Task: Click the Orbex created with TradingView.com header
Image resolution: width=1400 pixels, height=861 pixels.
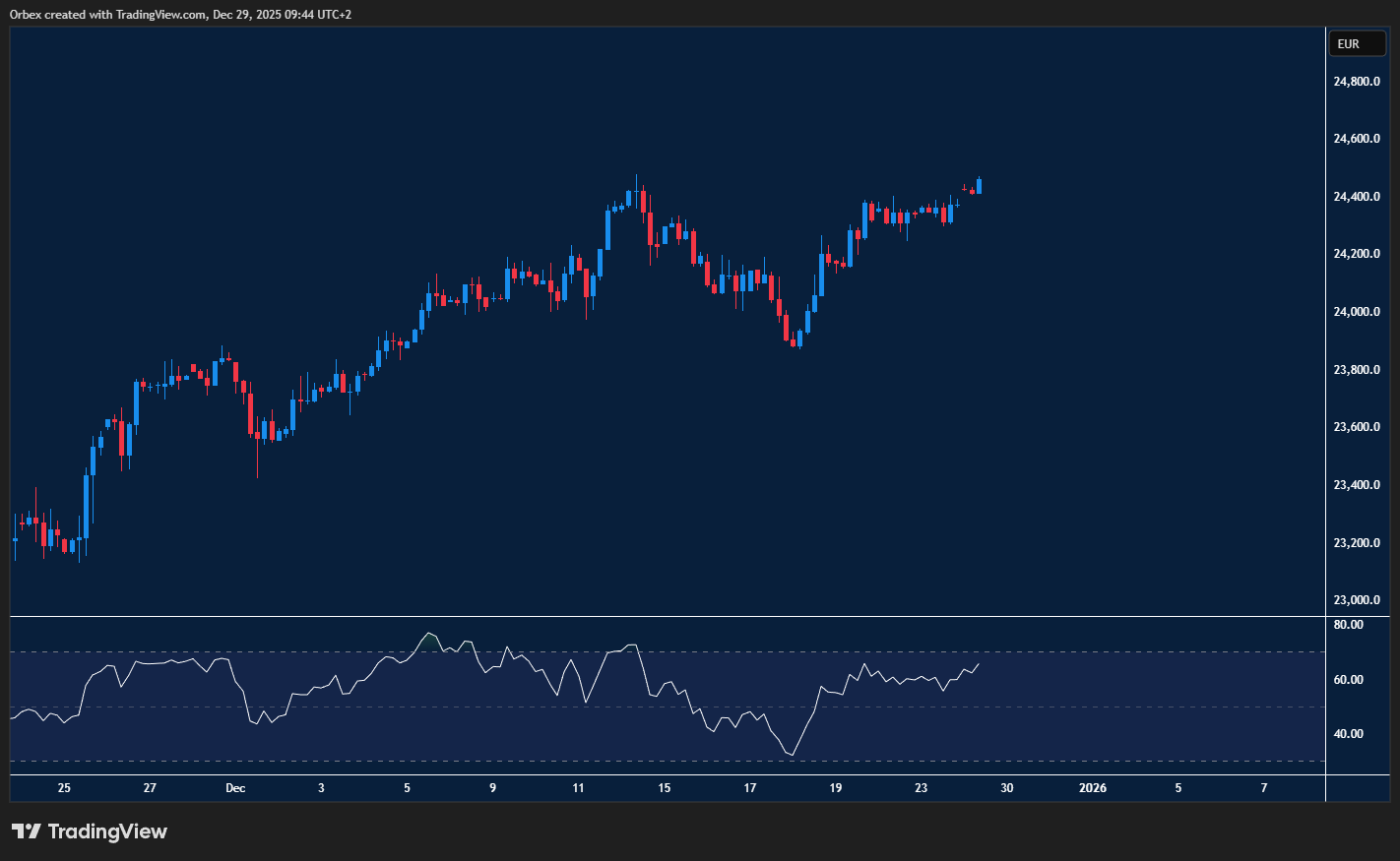Action: tap(180, 14)
